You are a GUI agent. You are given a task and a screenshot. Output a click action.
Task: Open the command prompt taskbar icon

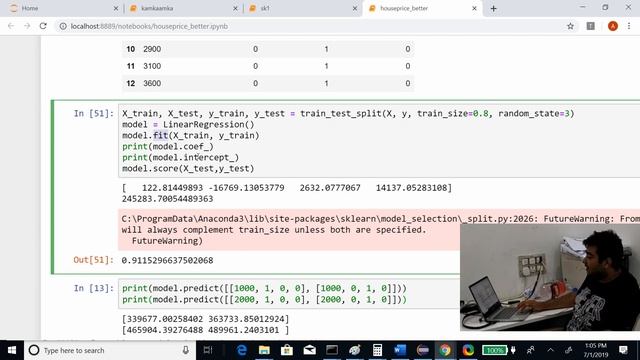pyautogui.click(x=332, y=350)
